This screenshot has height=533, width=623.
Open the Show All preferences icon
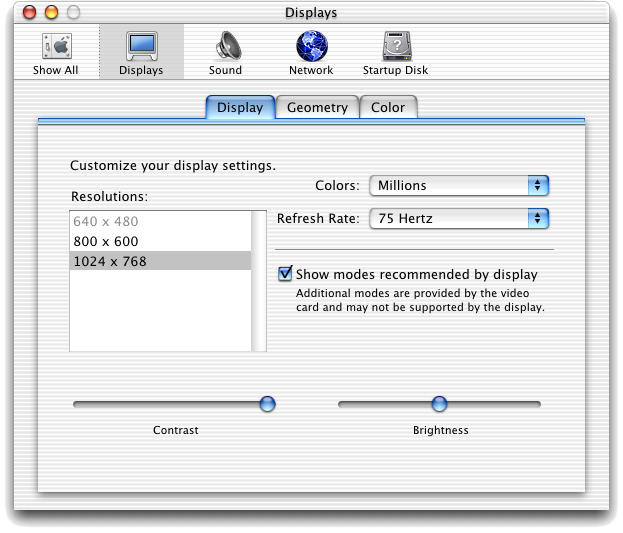coord(57,47)
